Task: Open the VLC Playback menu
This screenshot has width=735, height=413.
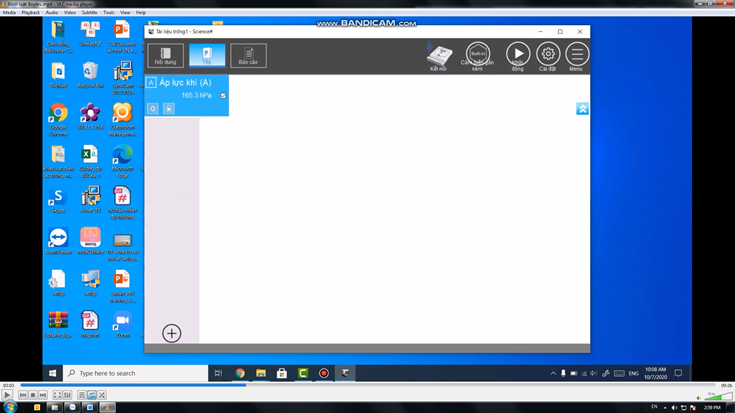Action: tap(30, 13)
